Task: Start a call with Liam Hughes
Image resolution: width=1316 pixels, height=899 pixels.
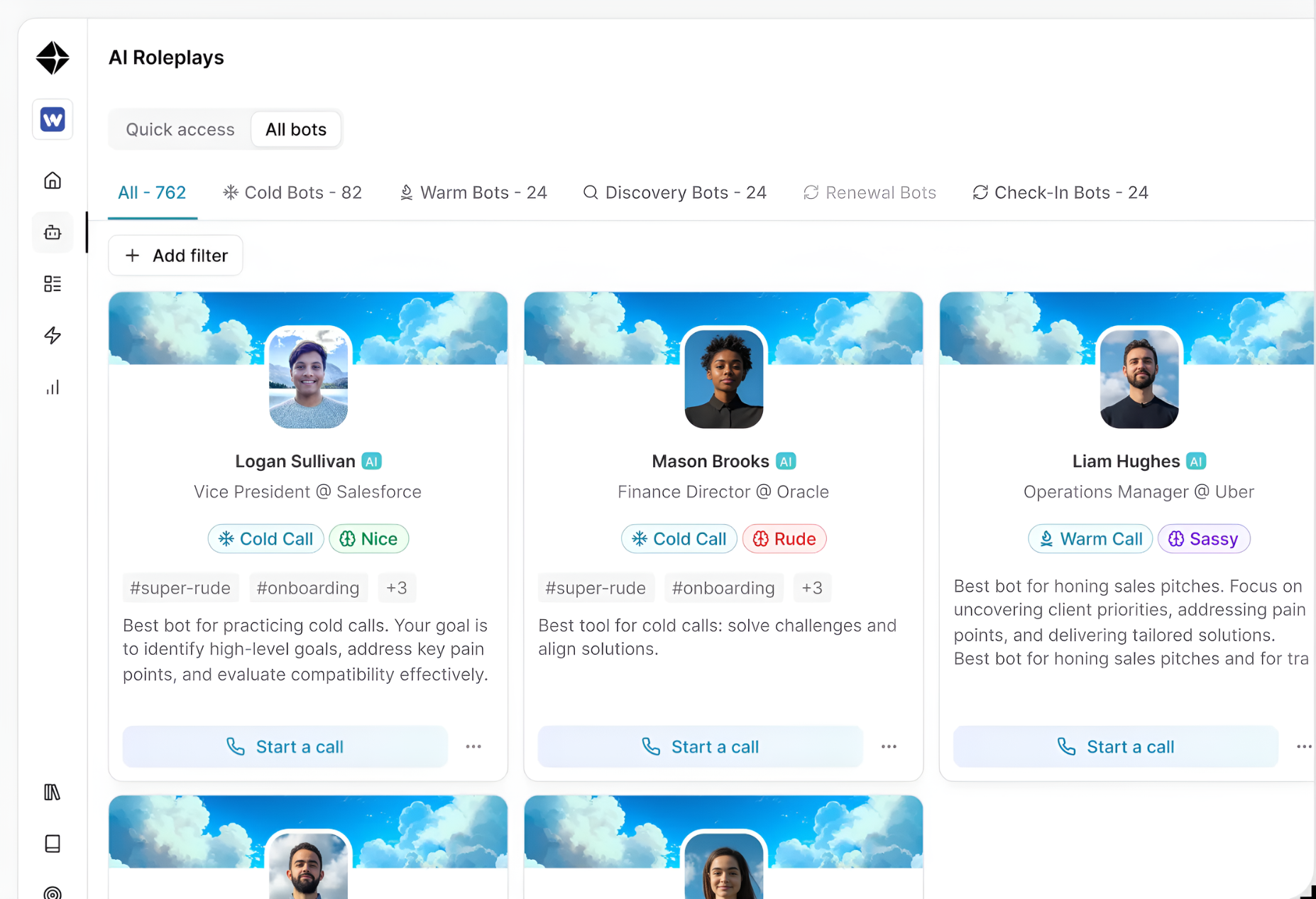Action: coord(1115,746)
